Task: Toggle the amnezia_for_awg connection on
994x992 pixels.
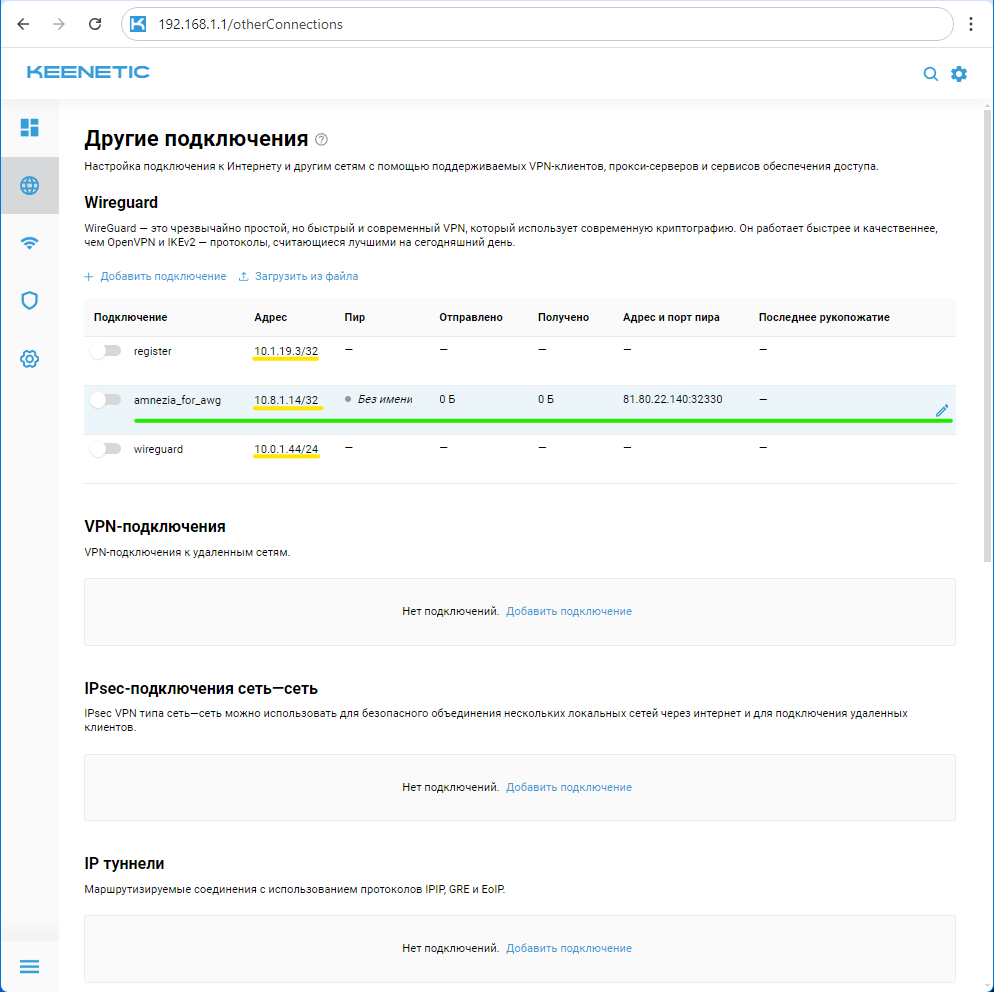Action: (105, 400)
